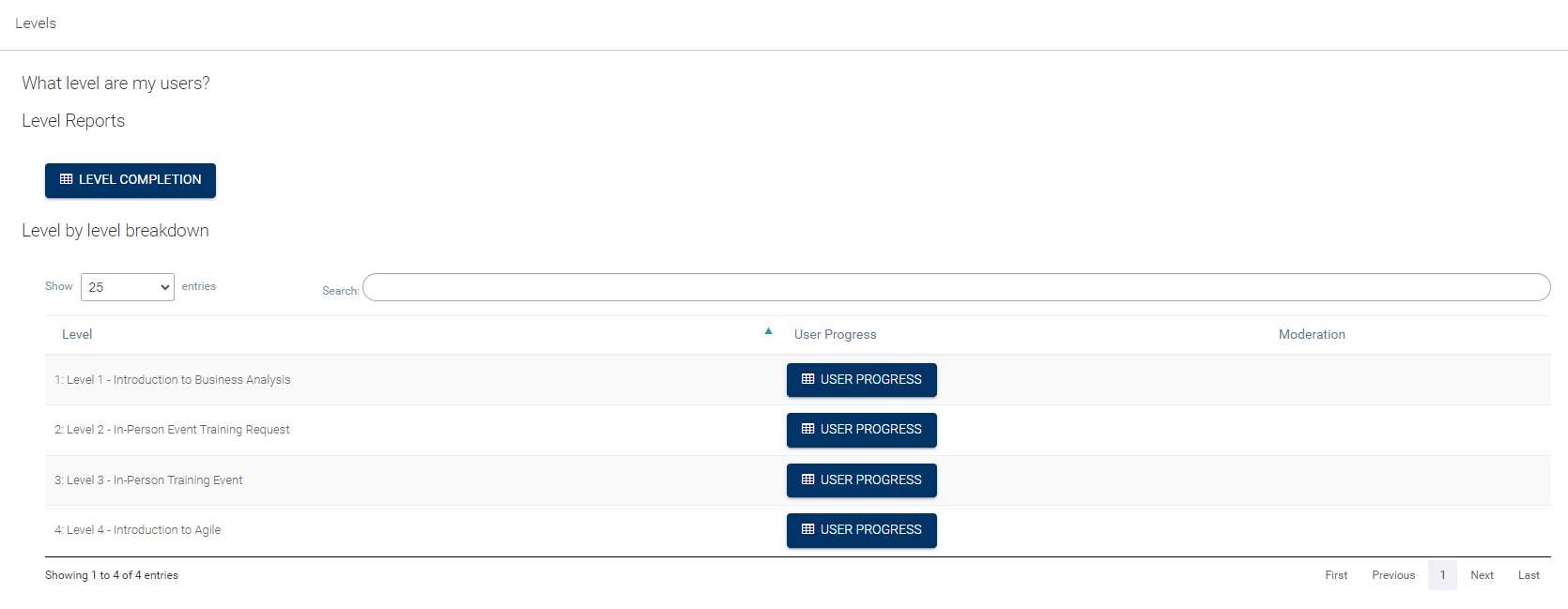This screenshot has height=609, width=1568.
Task: Click the Levels breadcrumb title
Action: (x=36, y=23)
